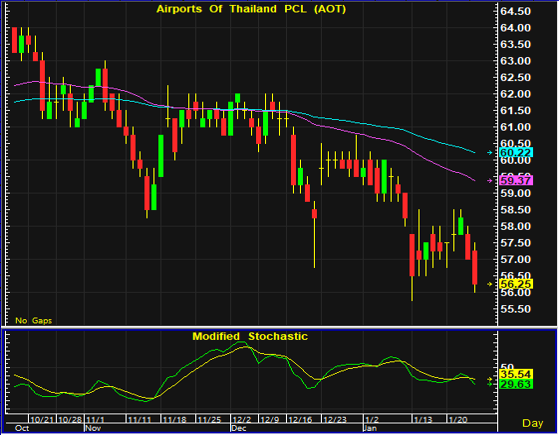Click the 12/2 date label
The height and width of the screenshot is (435, 559).
242,419
